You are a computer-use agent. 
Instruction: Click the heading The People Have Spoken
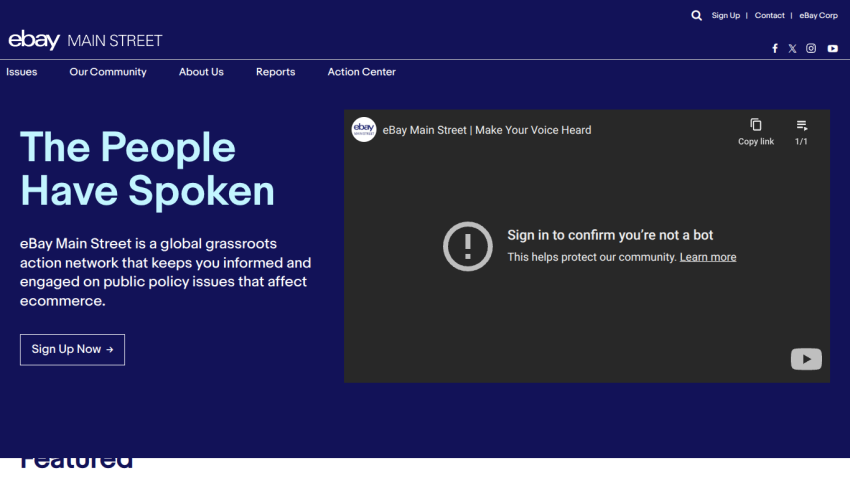click(147, 169)
